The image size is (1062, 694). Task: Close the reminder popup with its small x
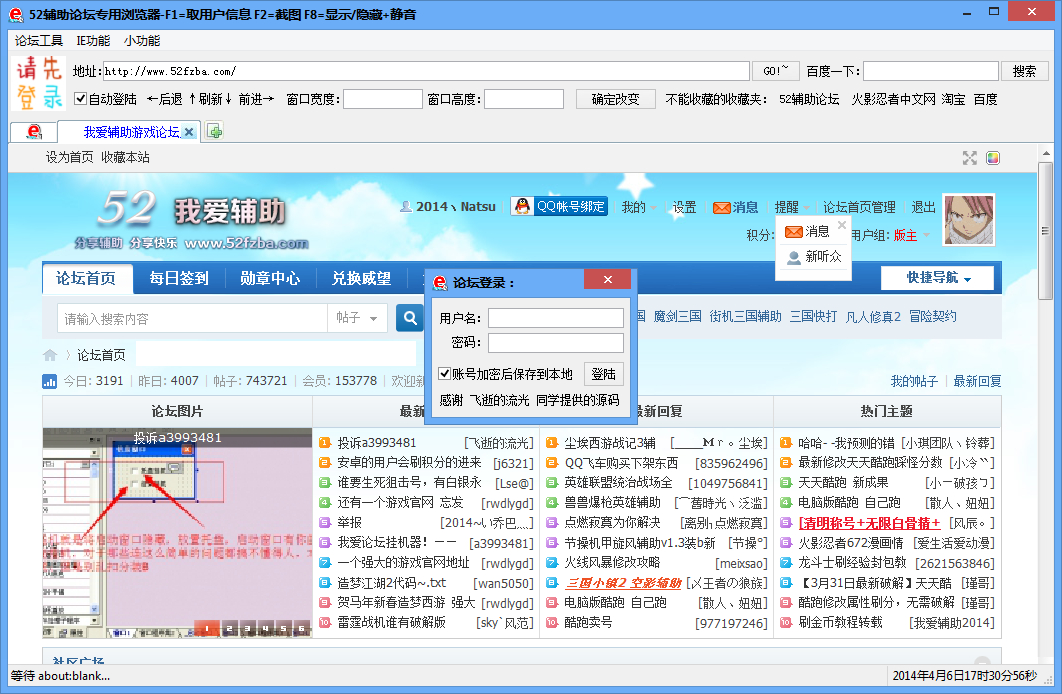[x=842, y=224]
